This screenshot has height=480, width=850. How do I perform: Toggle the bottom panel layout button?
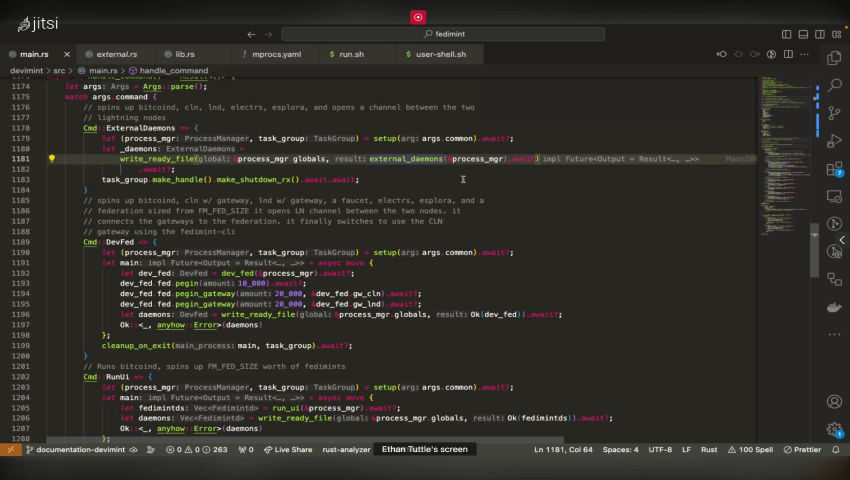pos(802,34)
